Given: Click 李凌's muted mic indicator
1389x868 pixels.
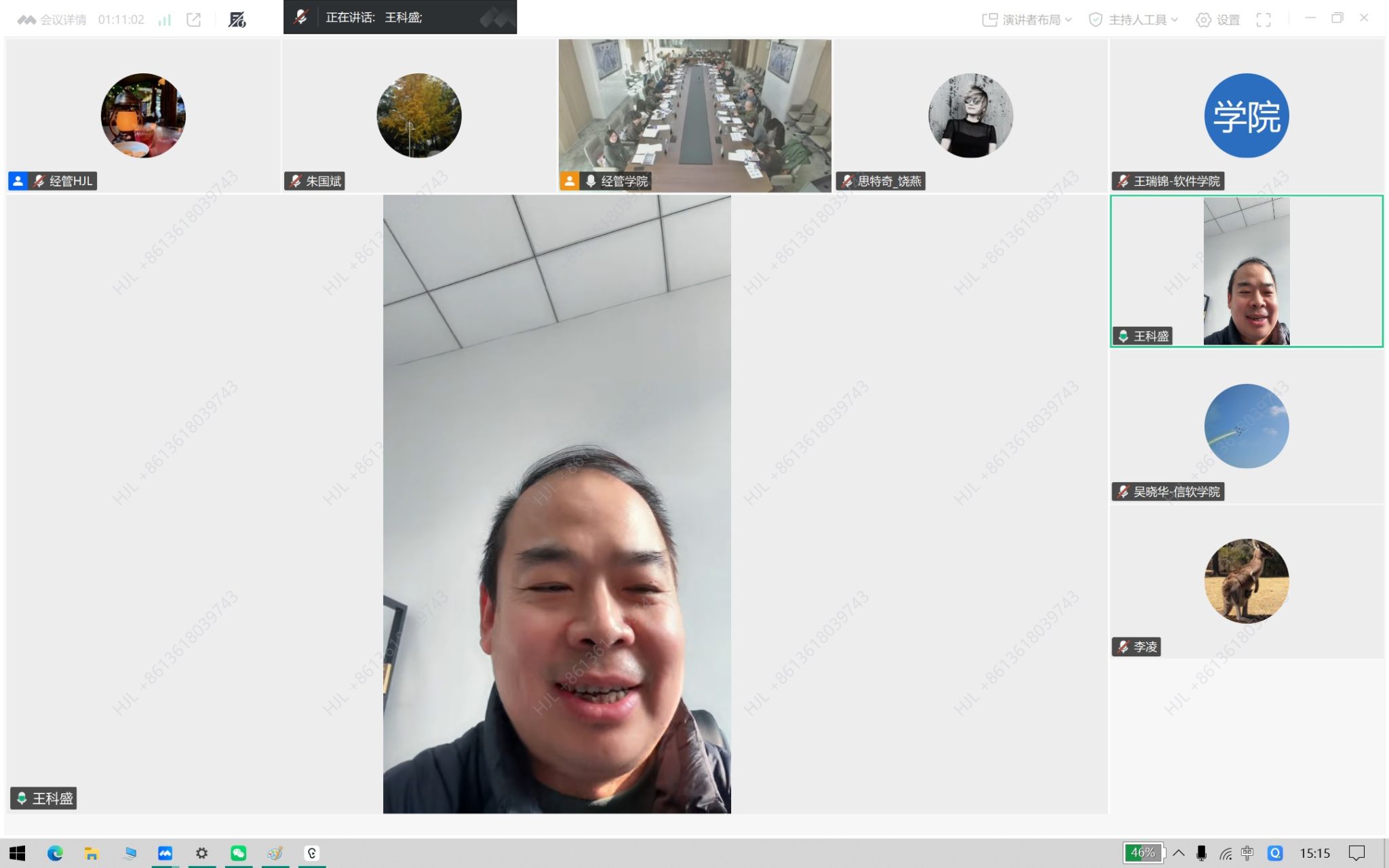Looking at the screenshot, I should (x=1123, y=647).
